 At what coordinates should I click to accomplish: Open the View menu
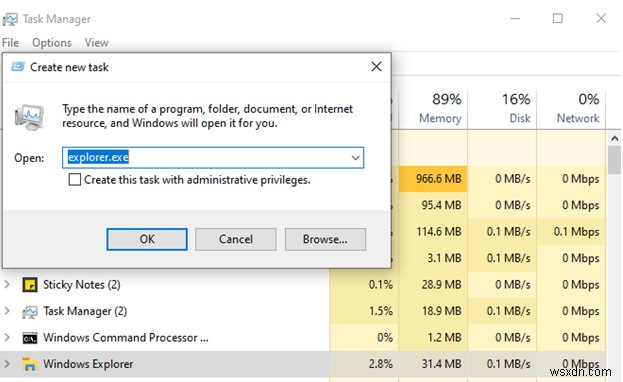[x=97, y=43]
